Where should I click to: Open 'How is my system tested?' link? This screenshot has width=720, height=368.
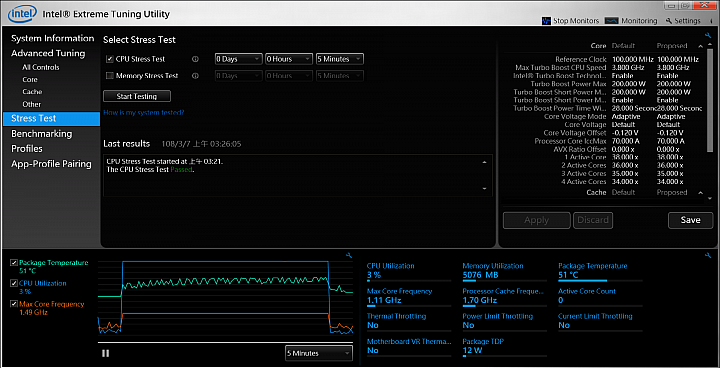[x=144, y=112]
